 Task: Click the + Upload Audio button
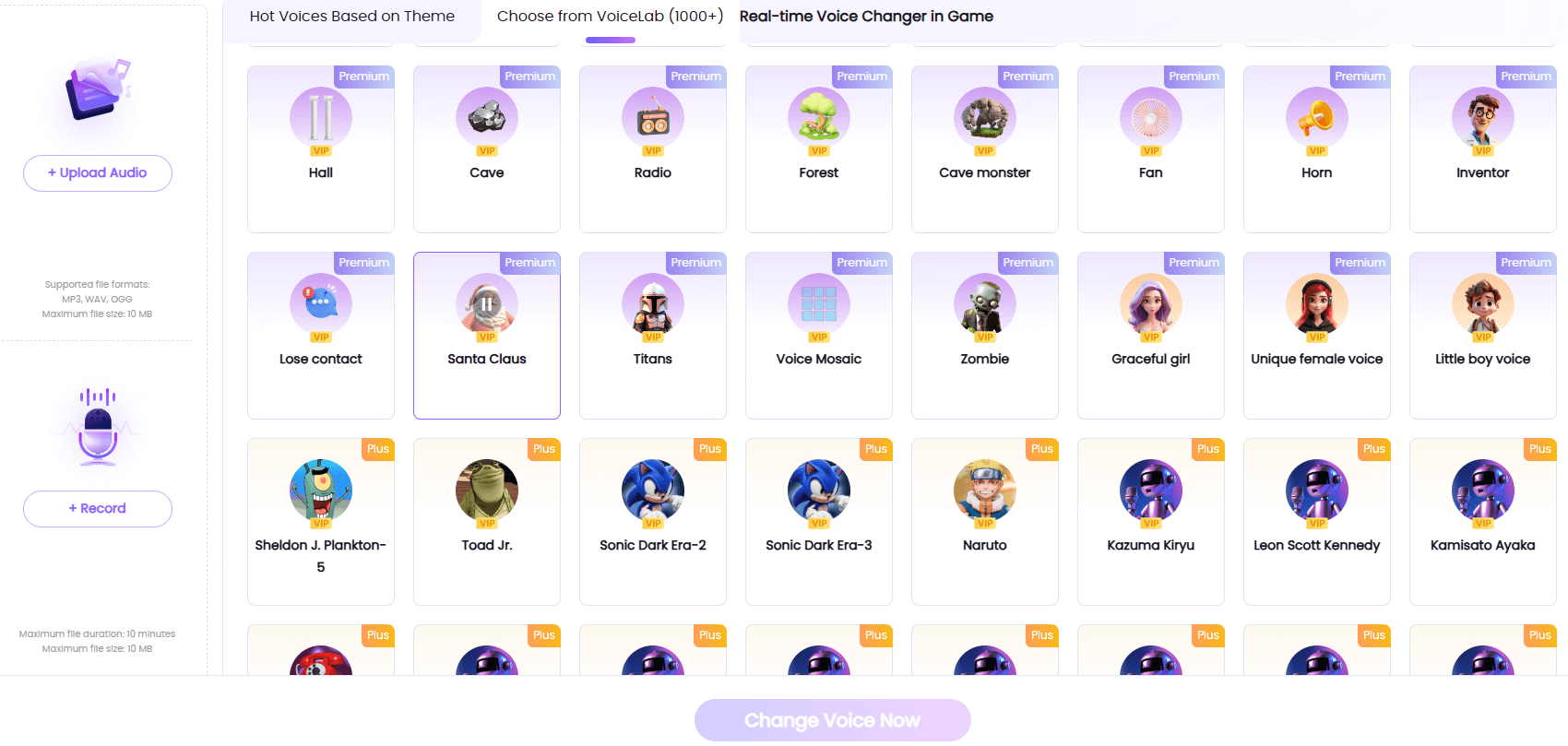pyautogui.click(x=98, y=173)
